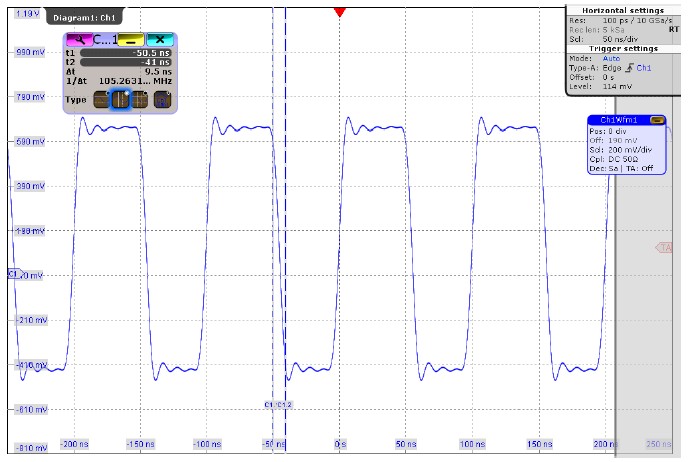Image resolution: width=691 pixels, height=462 pixels.
Task: Click the TA trigger level marker
Action: tap(664, 247)
